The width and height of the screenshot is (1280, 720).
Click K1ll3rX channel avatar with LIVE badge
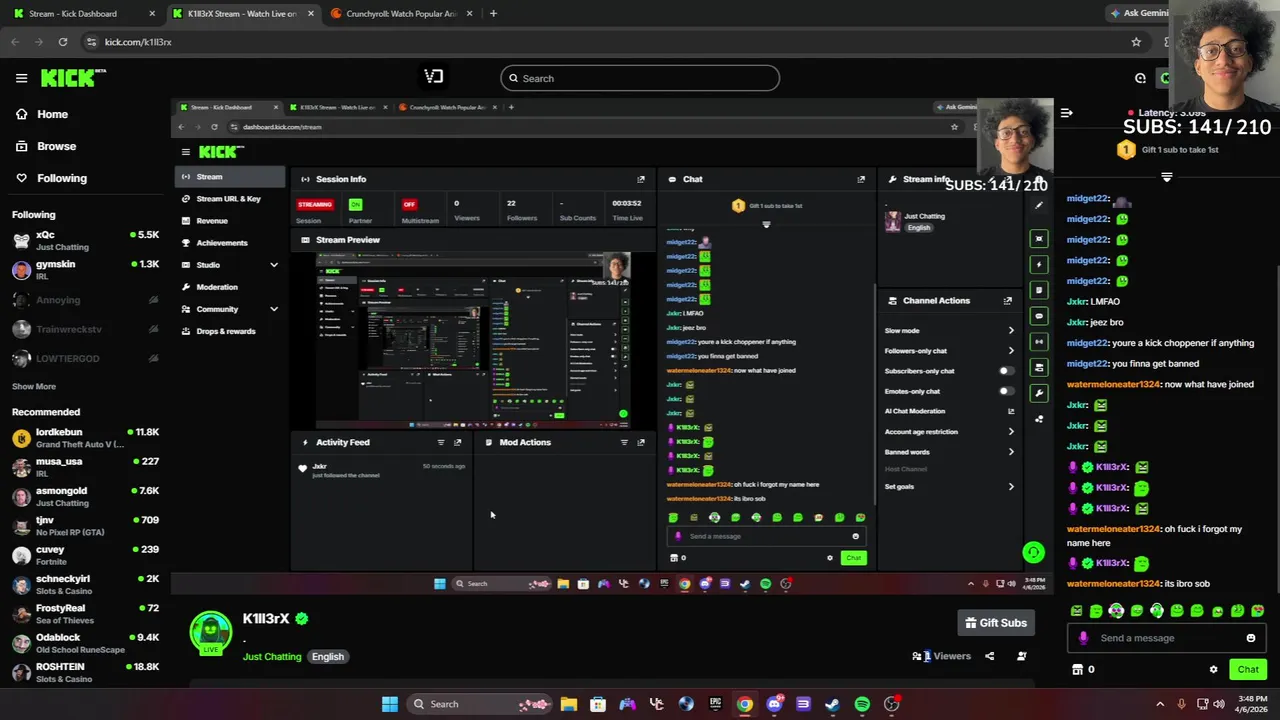(x=210, y=633)
